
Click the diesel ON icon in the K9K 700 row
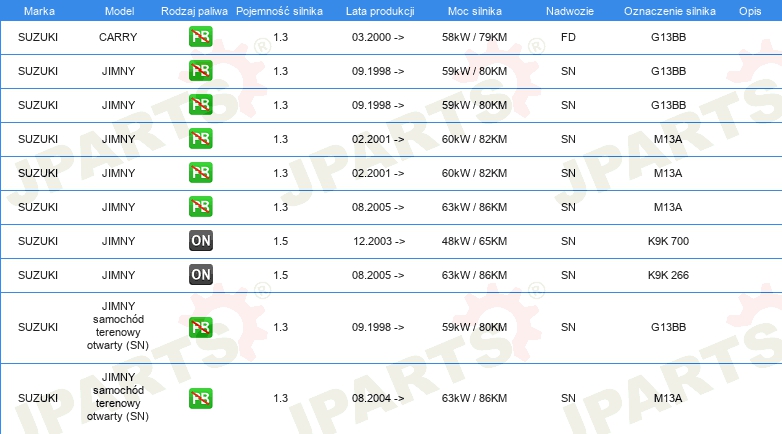pos(200,240)
